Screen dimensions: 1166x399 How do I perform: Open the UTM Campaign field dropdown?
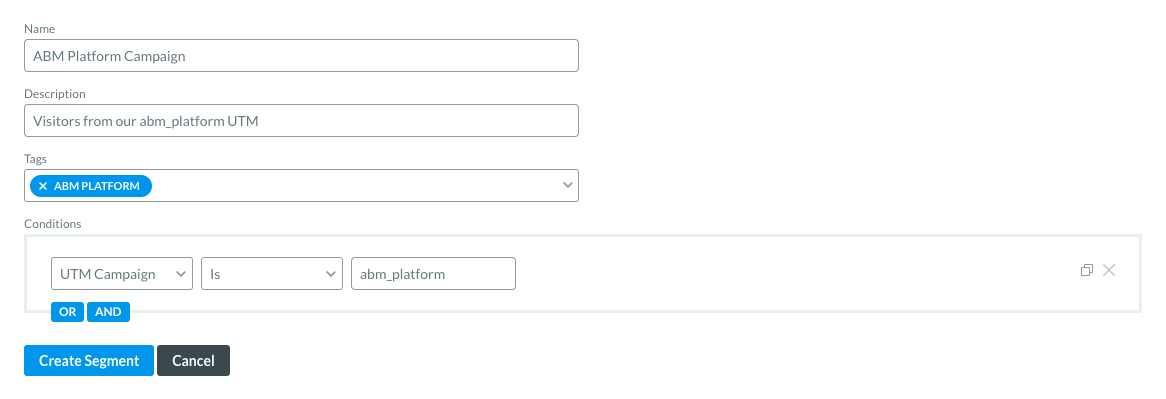click(122, 273)
